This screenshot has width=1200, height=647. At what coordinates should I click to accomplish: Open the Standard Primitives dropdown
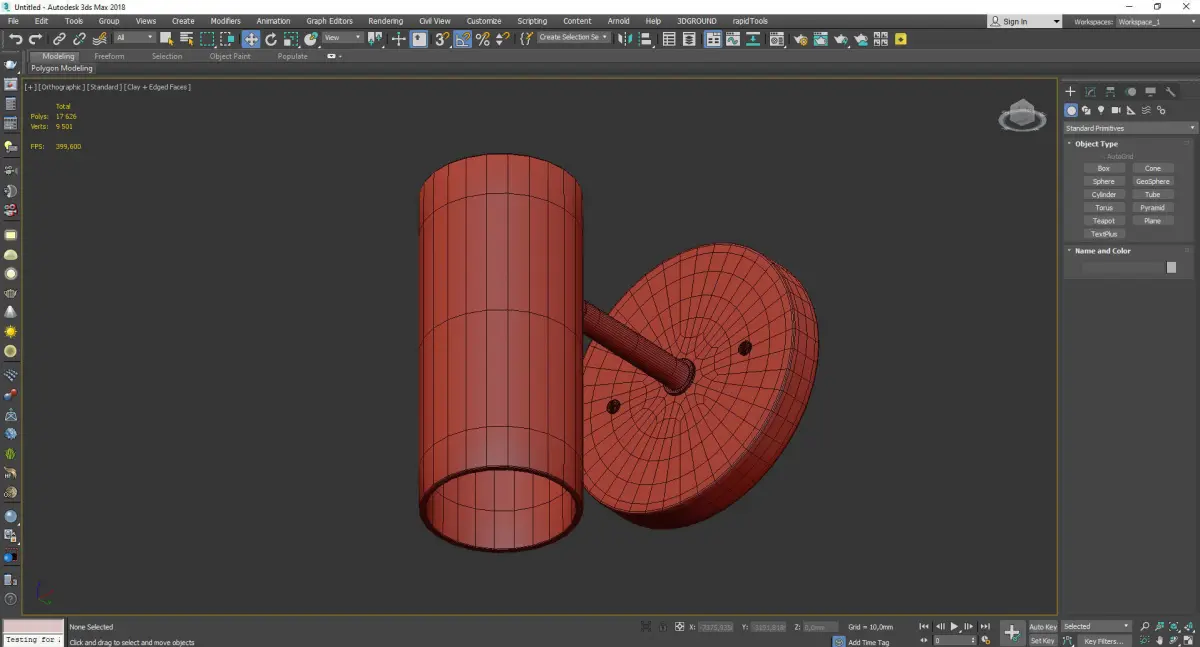click(x=1130, y=128)
